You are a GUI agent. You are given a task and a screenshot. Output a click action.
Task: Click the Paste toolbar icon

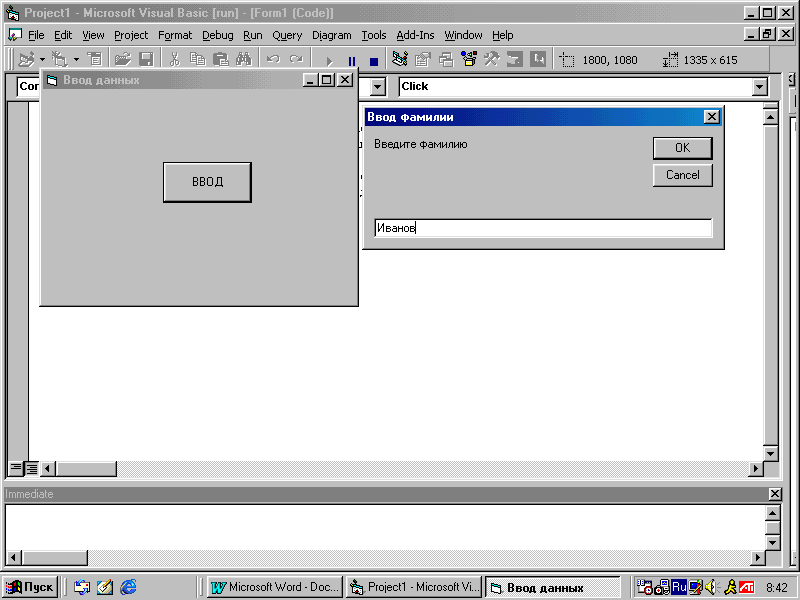tap(220, 59)
